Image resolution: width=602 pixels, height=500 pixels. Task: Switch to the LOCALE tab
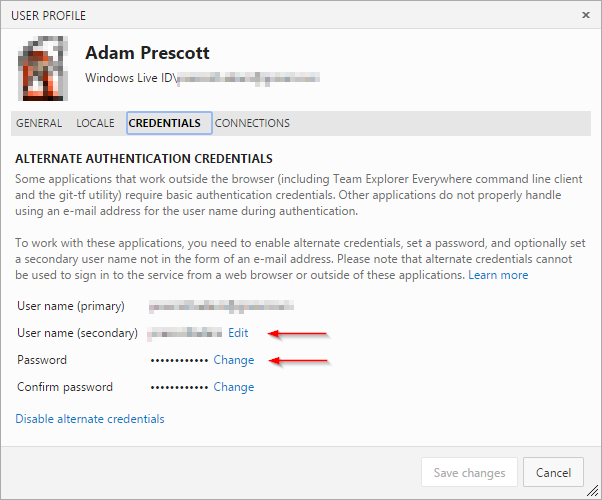tap(95, 124)
